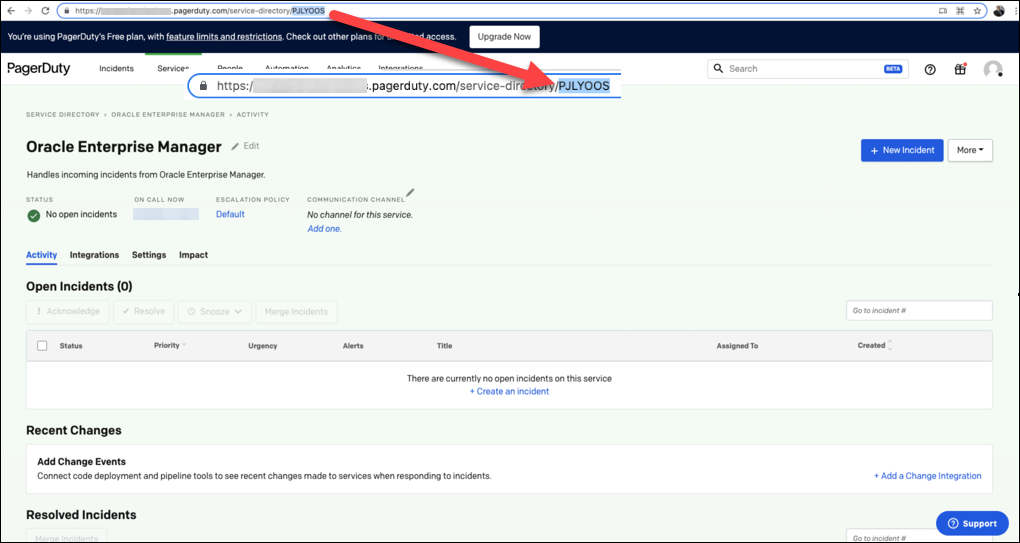Open the user avatar menu in PagerDuty
1020x543 pixels.
tap(993, 70)
